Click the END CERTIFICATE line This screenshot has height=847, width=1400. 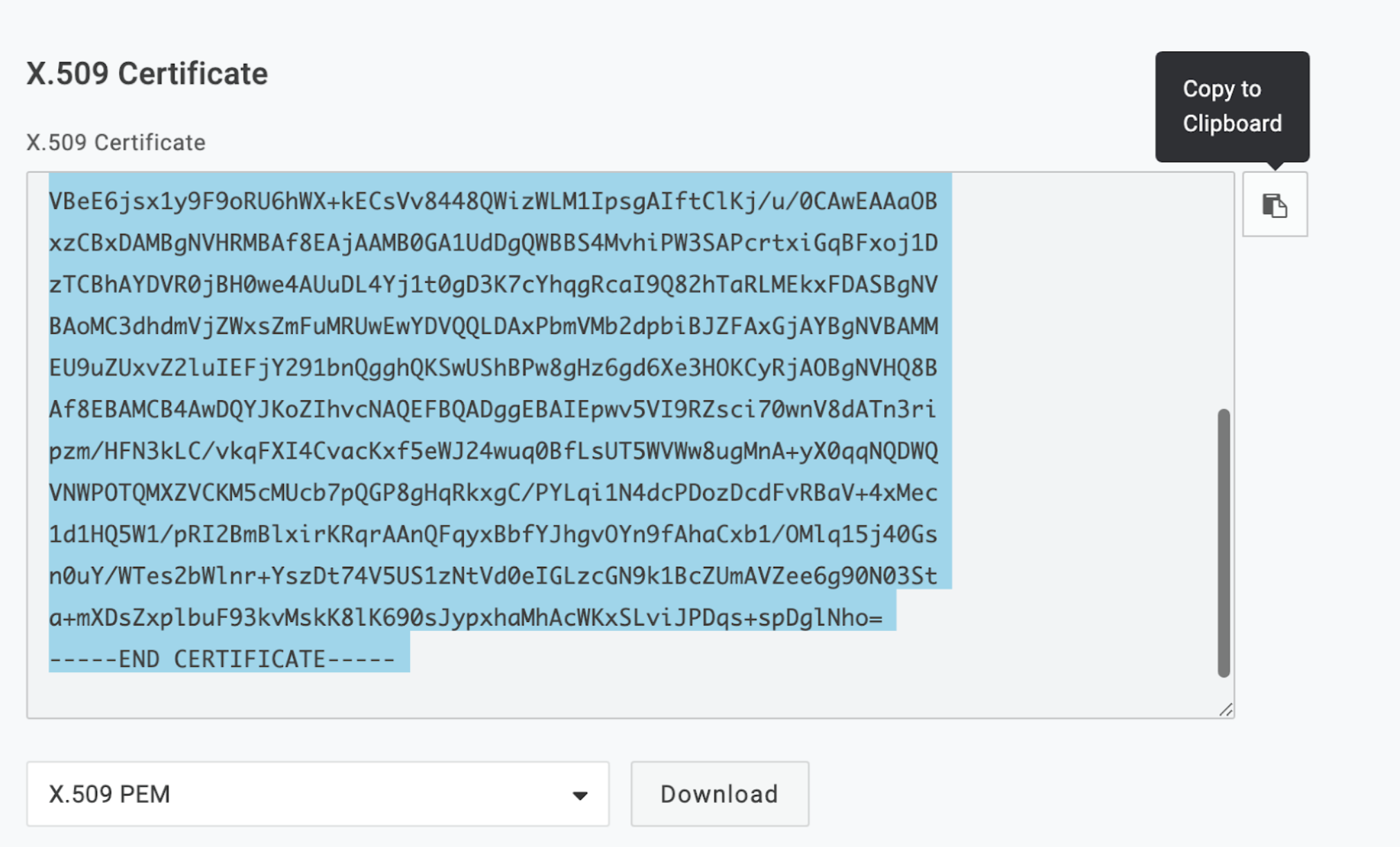[x=222, y=659]
